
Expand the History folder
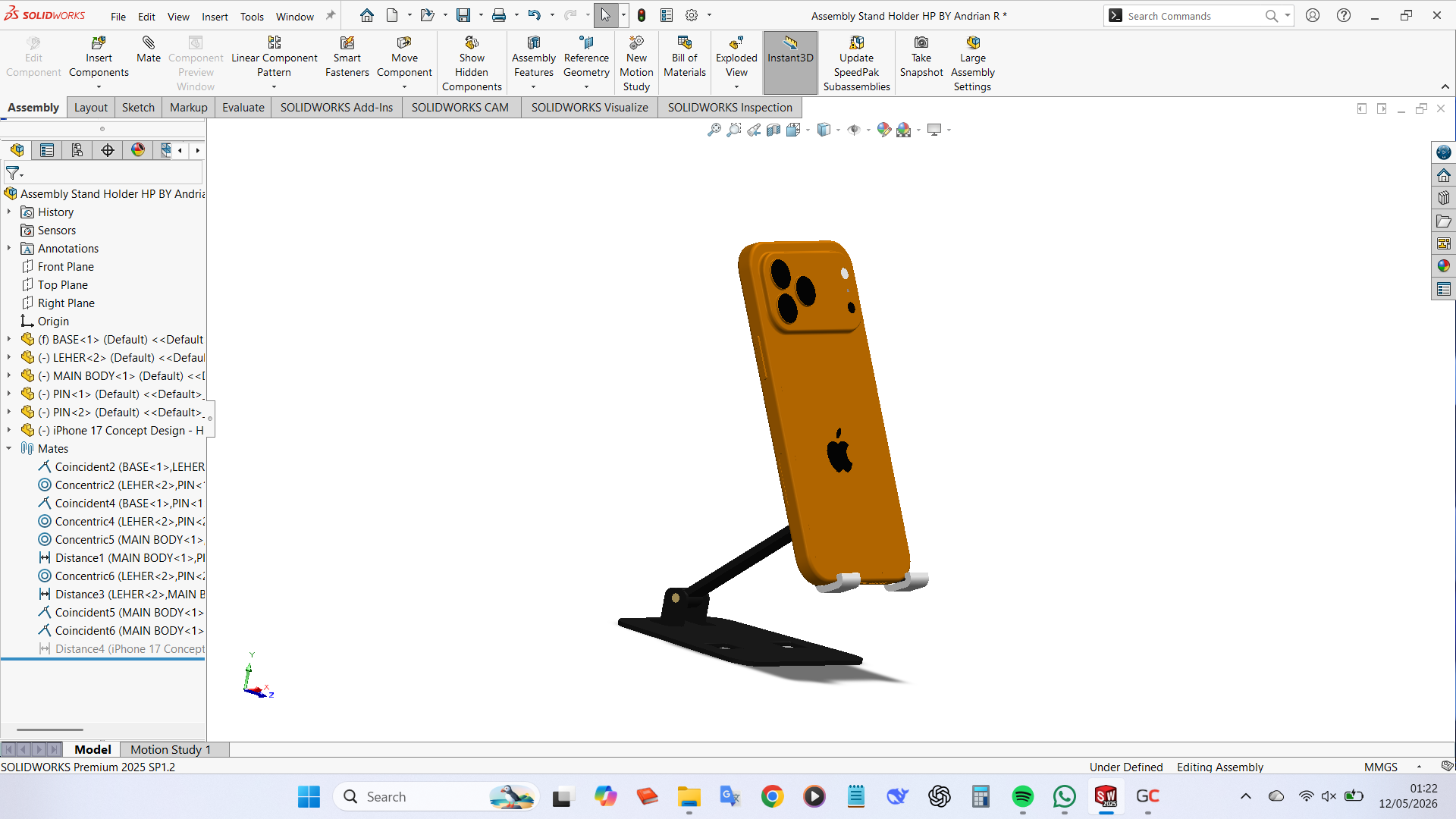(9, 212)
